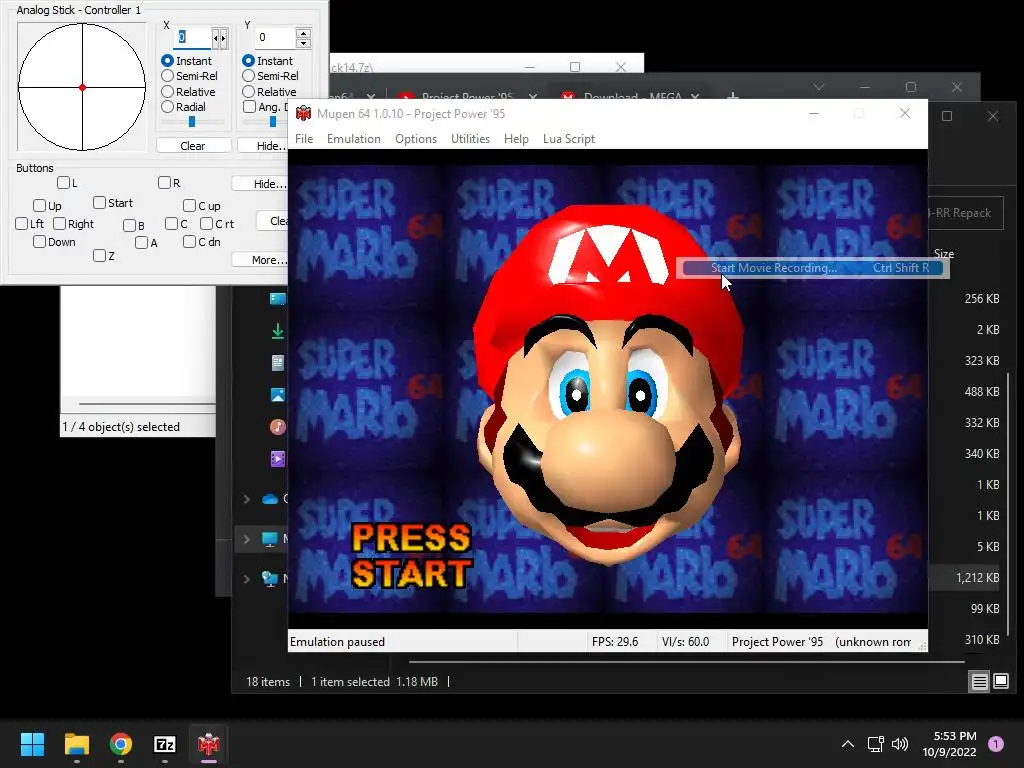The width and height of the screenshot is (1024, 768).
Task: Adjust the X axis sensitivity slider
Action: [192, 121]
